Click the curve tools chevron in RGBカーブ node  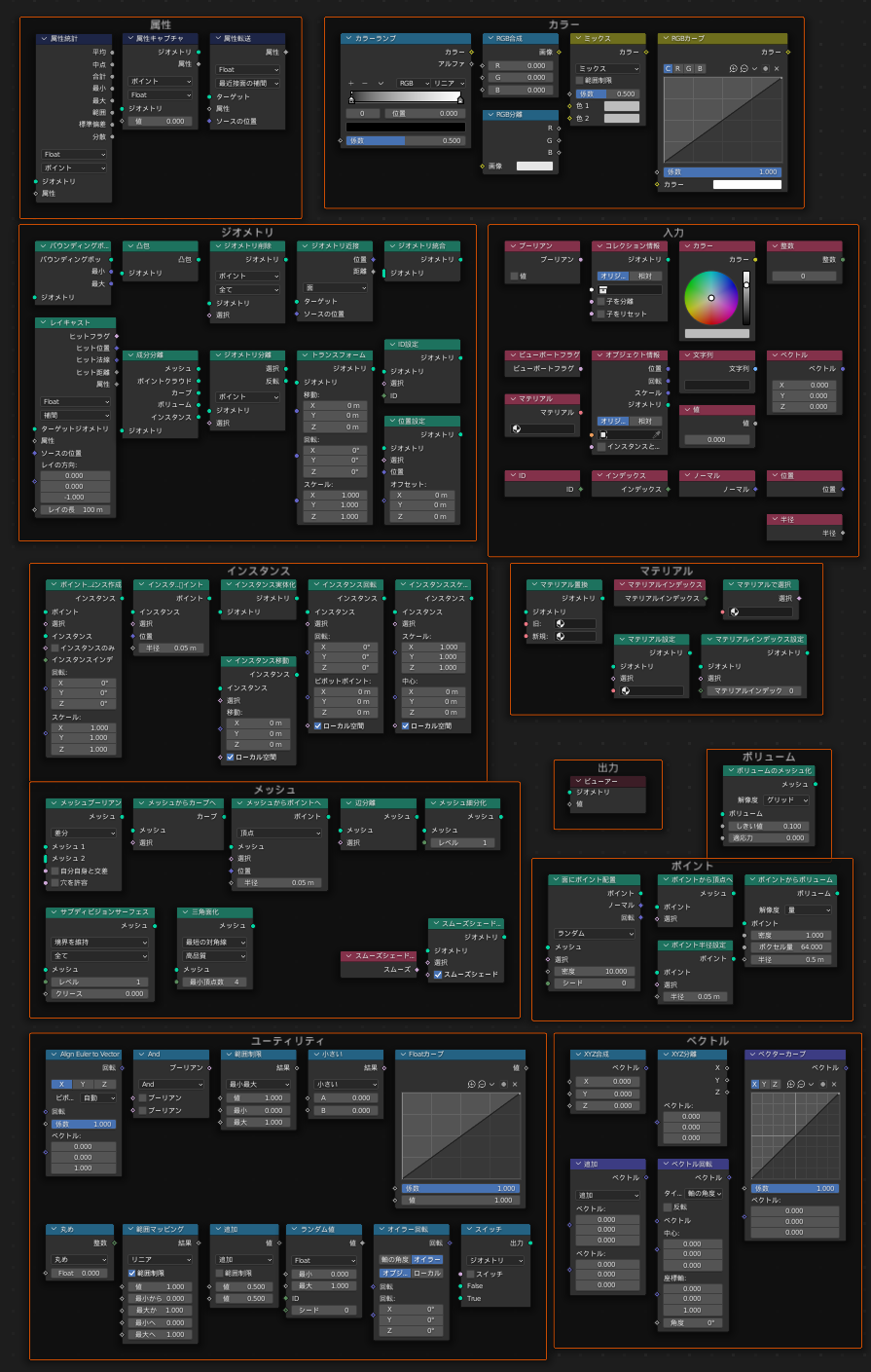tap(755, 68)
